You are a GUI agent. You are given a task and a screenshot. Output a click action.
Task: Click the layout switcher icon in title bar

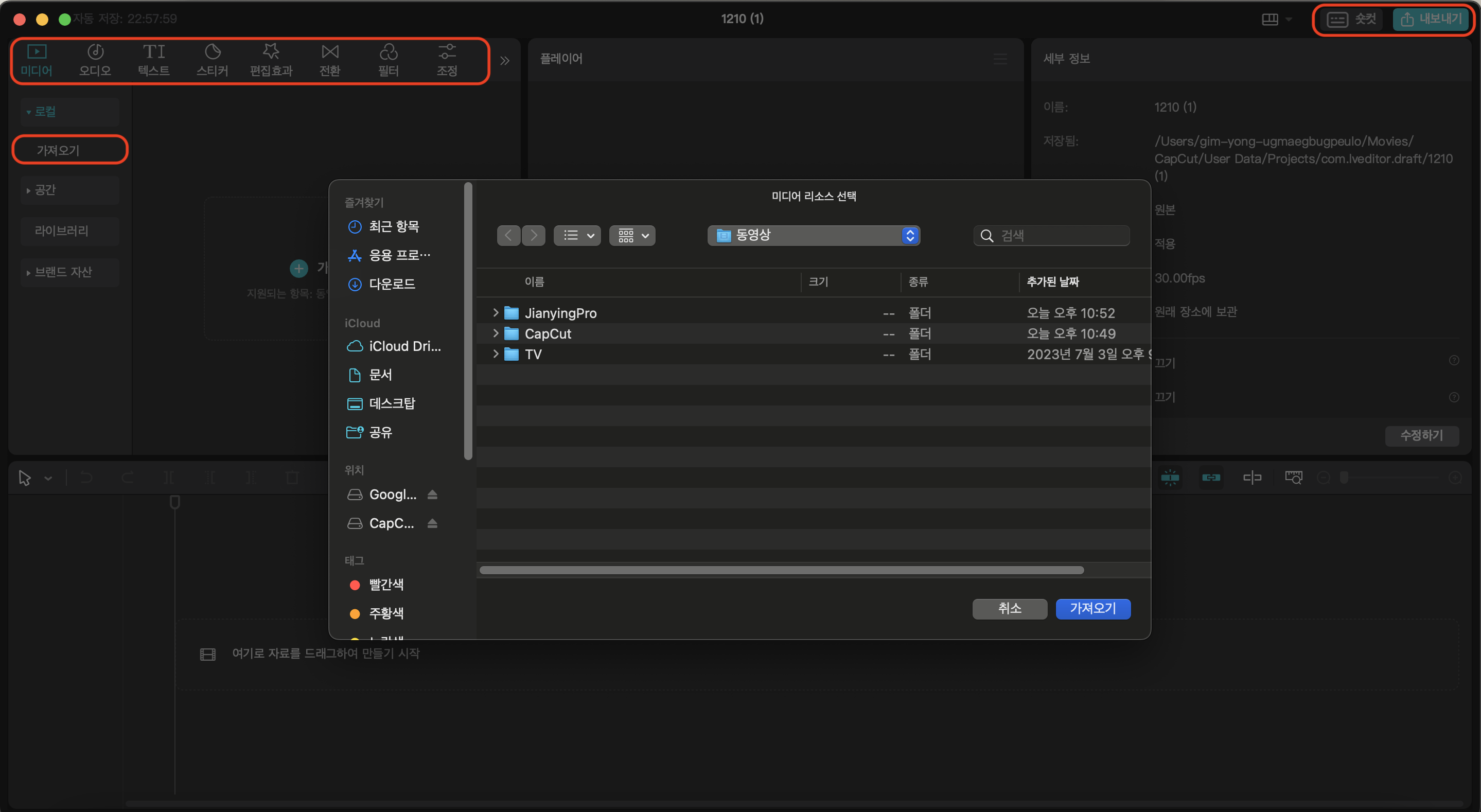click(x=1270, y=20)
